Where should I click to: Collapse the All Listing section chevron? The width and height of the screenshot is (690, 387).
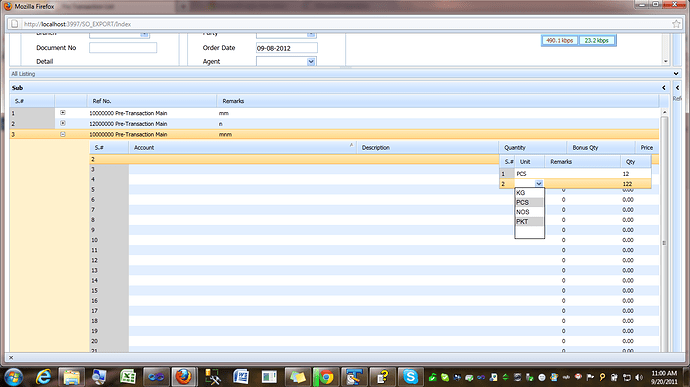point(676,74)
